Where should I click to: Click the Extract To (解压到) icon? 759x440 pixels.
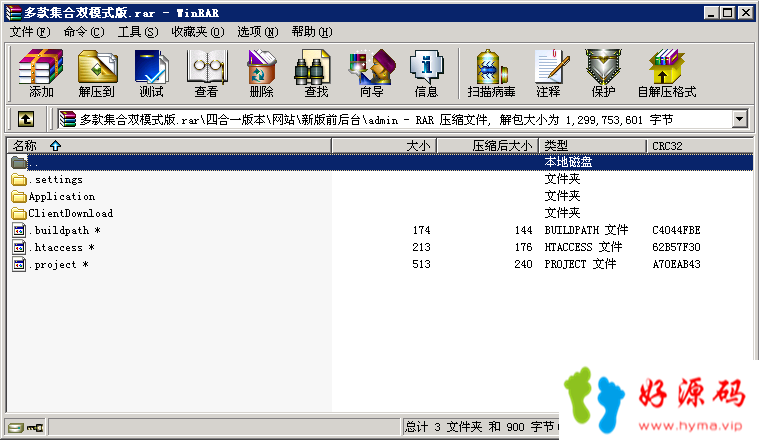tap(97, 73)
